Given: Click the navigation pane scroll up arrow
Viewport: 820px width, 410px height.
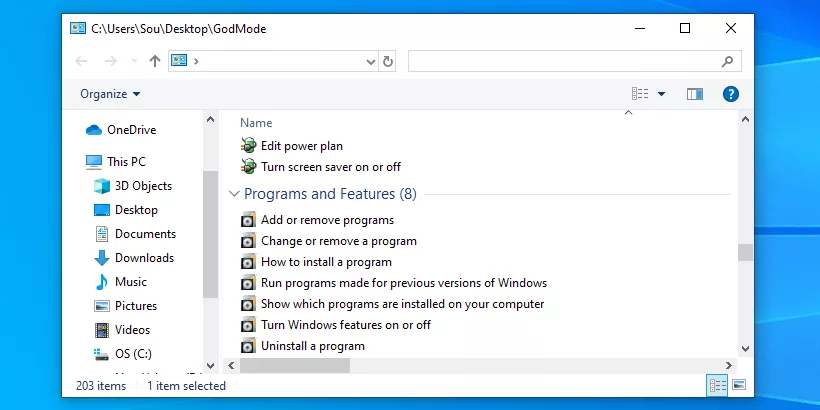Looking at the screenshot, I should point(210,119).
